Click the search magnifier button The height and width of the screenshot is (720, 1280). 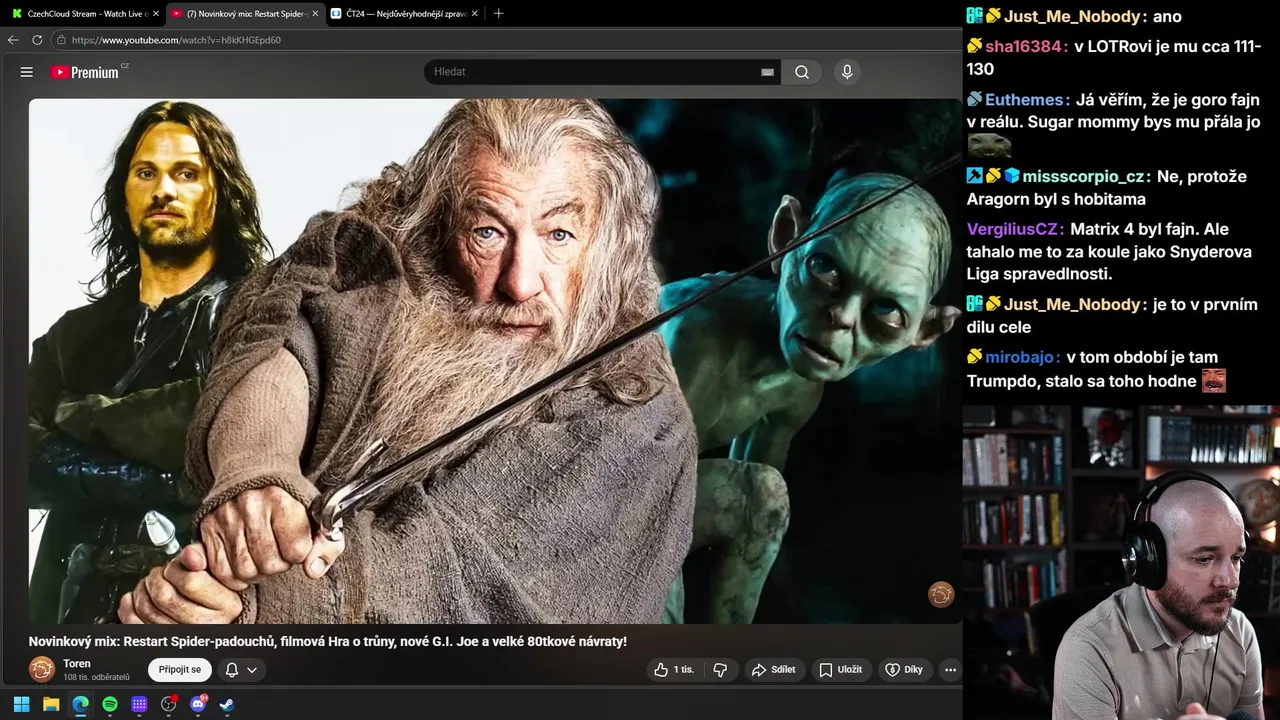[802, 72]
